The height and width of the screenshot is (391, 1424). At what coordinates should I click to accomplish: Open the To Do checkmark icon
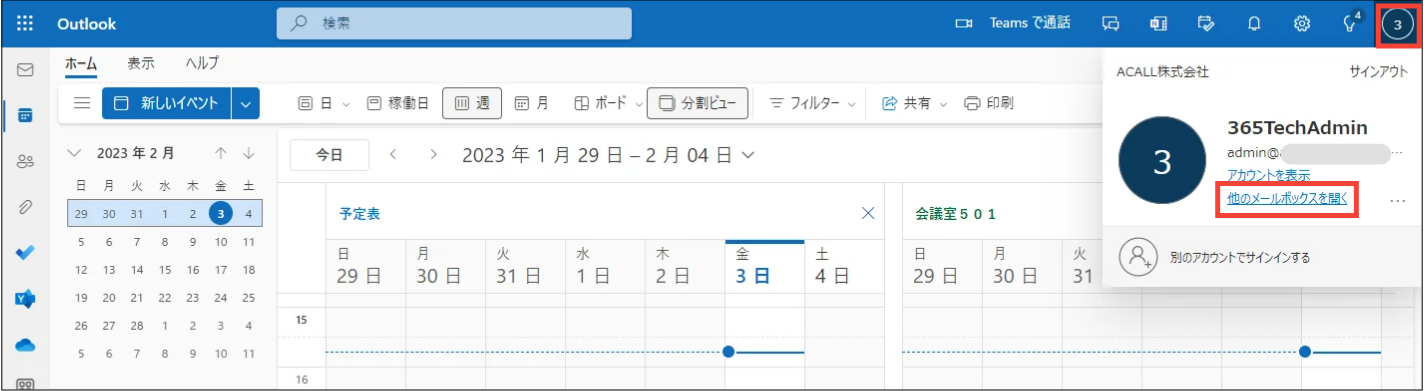tap(25, 253)
